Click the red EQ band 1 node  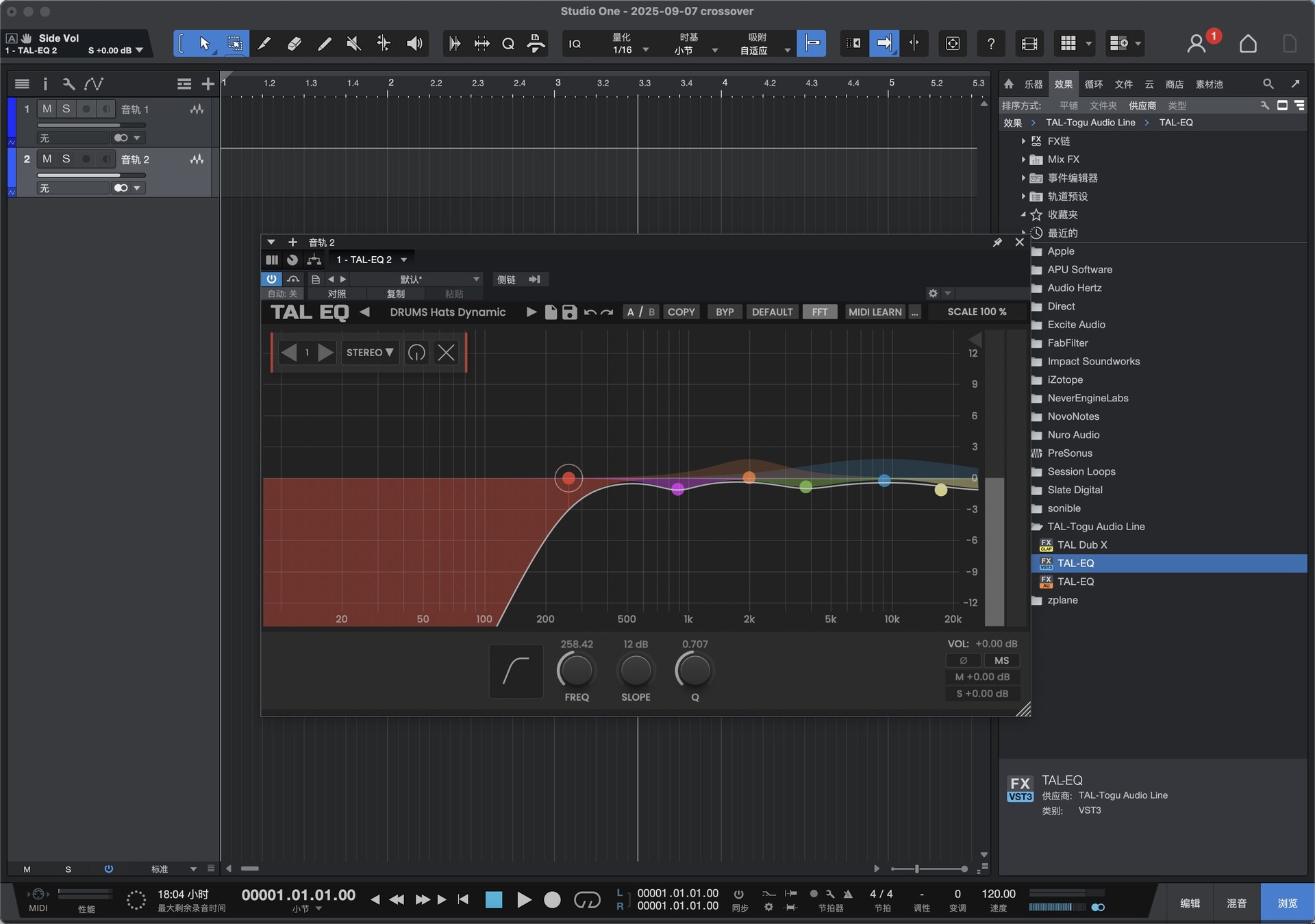click(568, 478)
